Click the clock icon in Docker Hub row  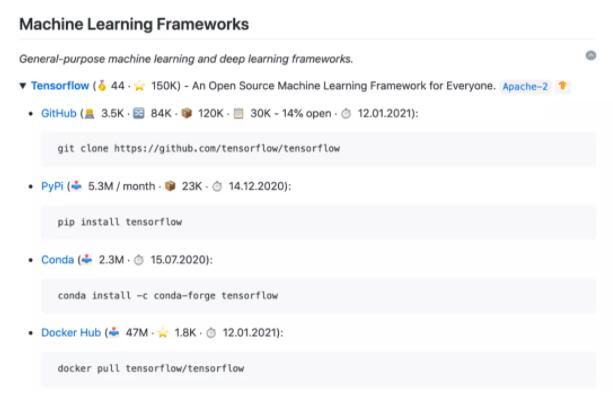point(211,333)
